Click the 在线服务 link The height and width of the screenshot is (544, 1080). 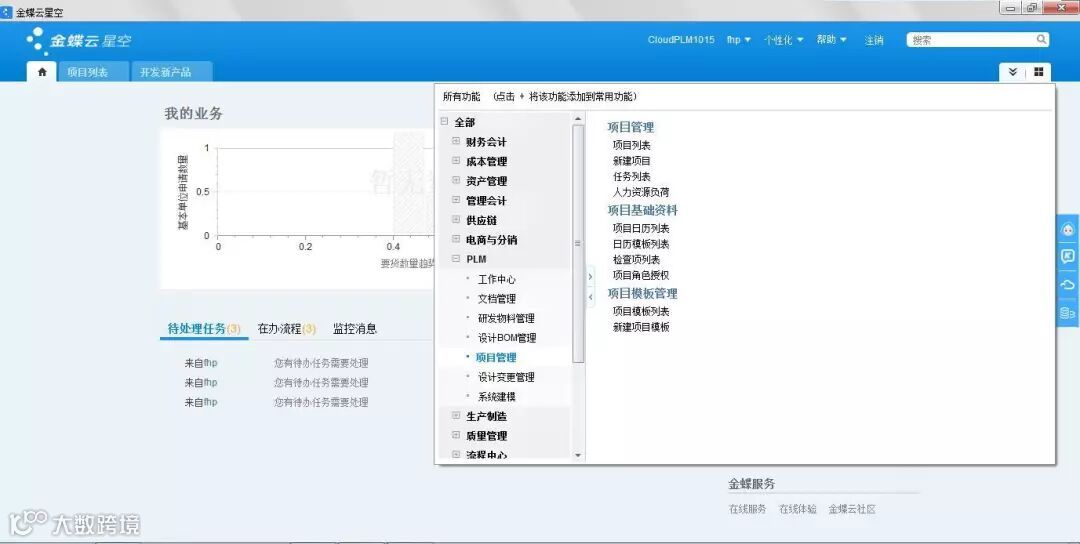pos(747,509)
